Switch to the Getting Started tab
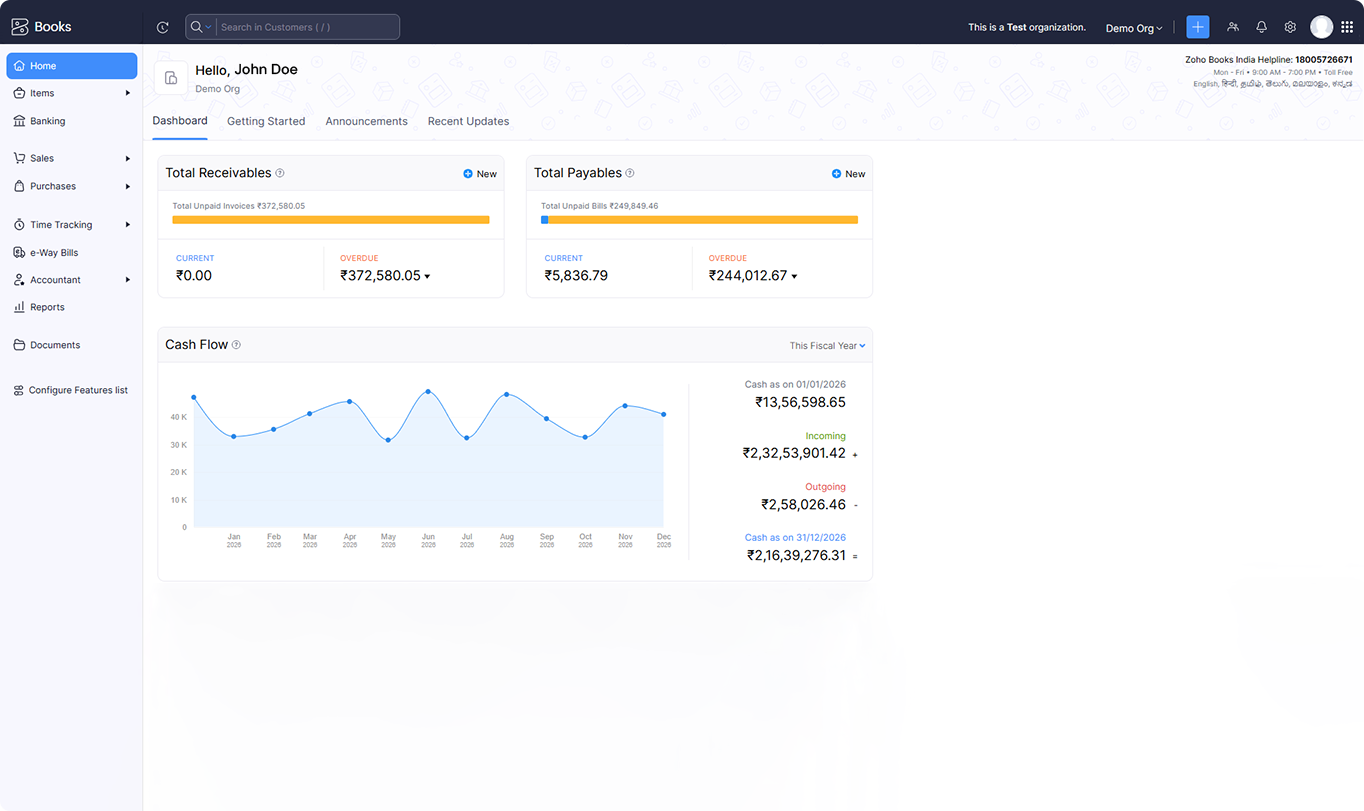The width and height of the screenshot is (1364, 811). 266,121
